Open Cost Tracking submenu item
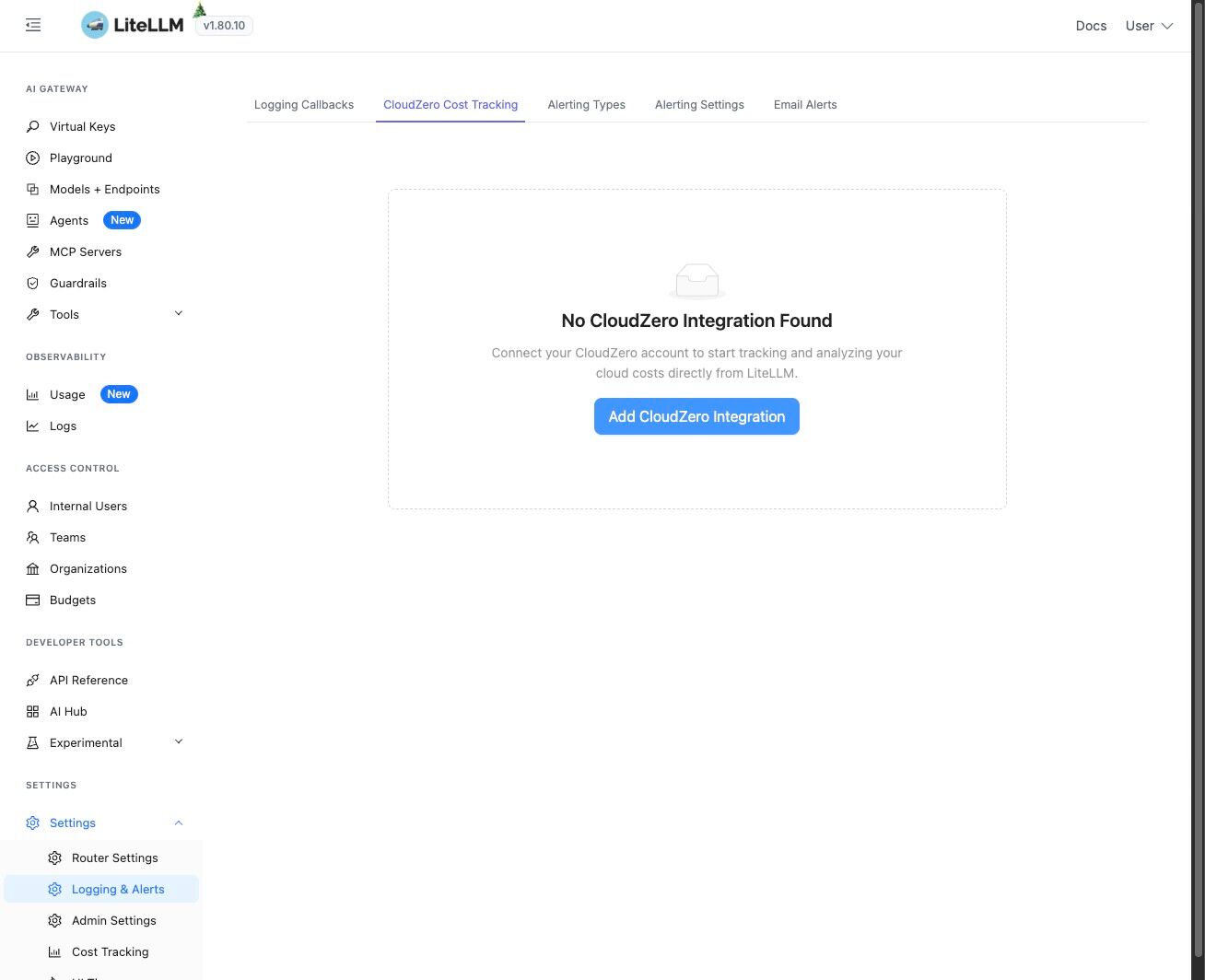This screenshot has width=1205, height=980. (x=101, y=951)
